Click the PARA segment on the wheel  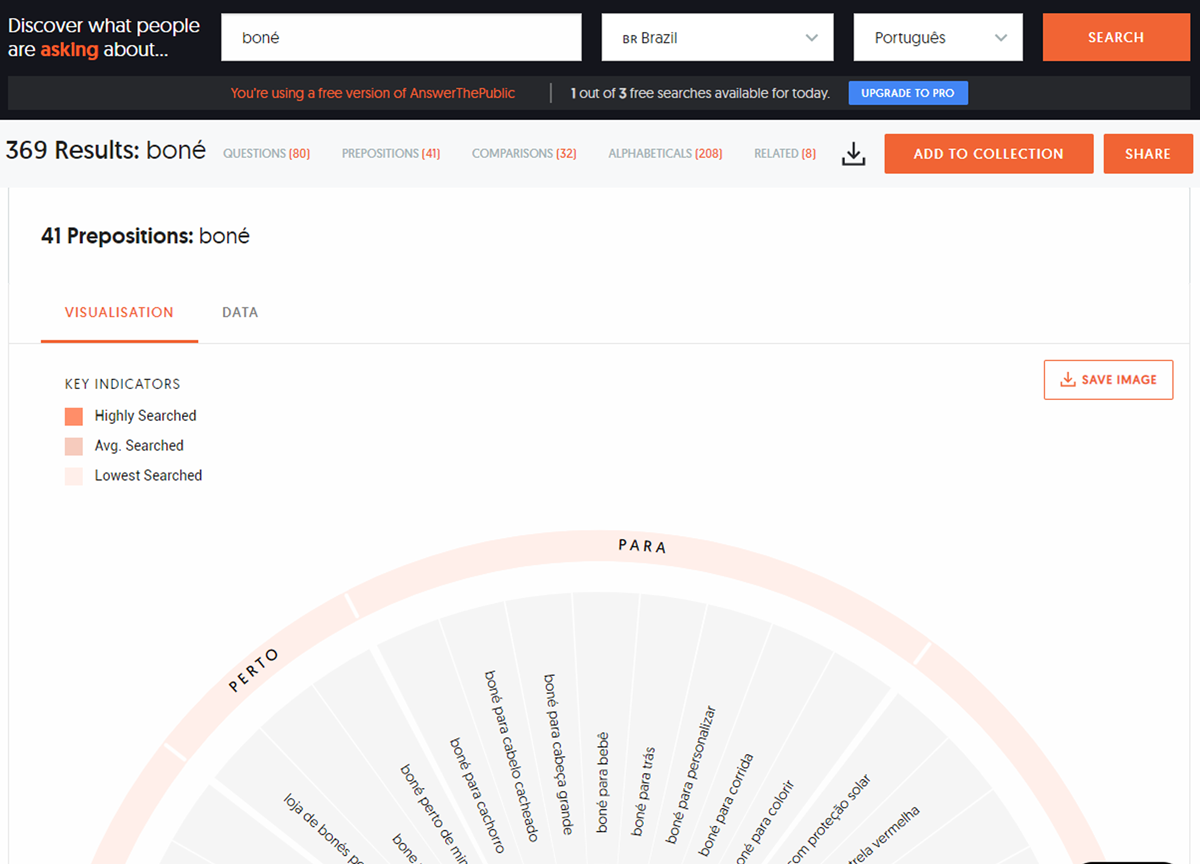point(642,546)
